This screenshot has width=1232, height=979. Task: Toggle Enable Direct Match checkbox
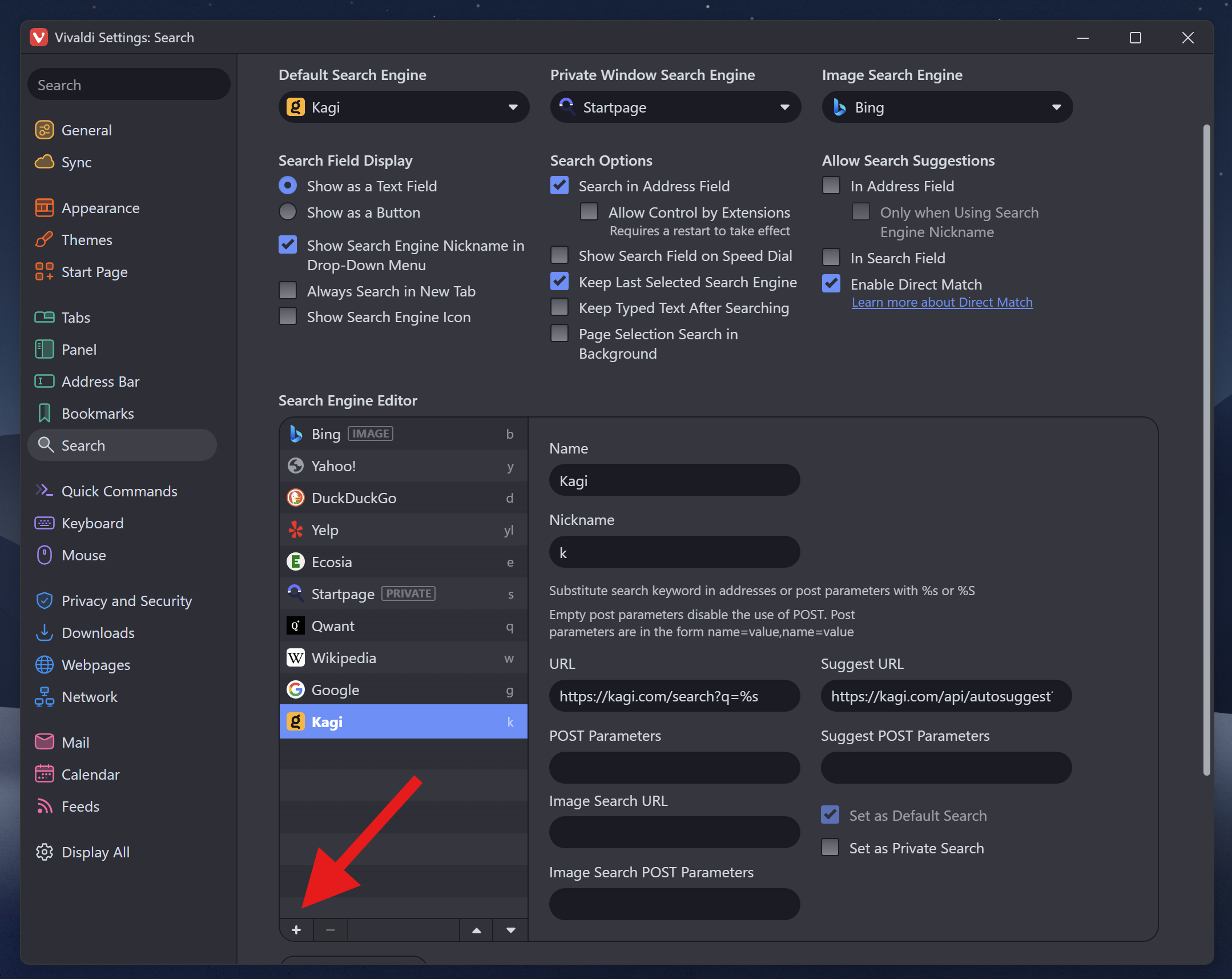point(831,284)
